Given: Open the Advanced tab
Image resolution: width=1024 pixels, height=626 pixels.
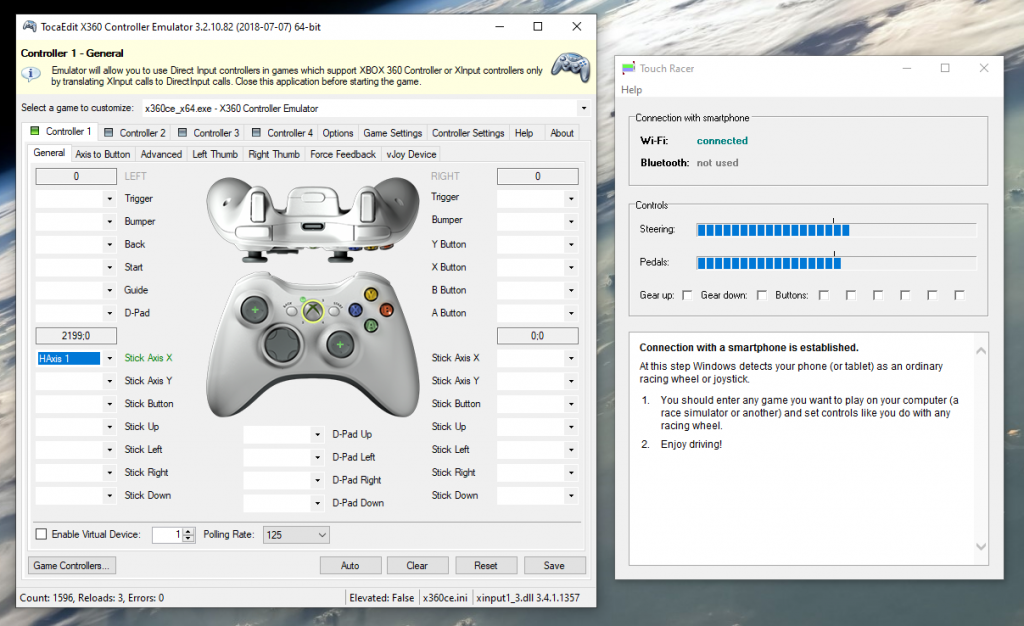Looking at the screenshot, I should tap(161, 154).
